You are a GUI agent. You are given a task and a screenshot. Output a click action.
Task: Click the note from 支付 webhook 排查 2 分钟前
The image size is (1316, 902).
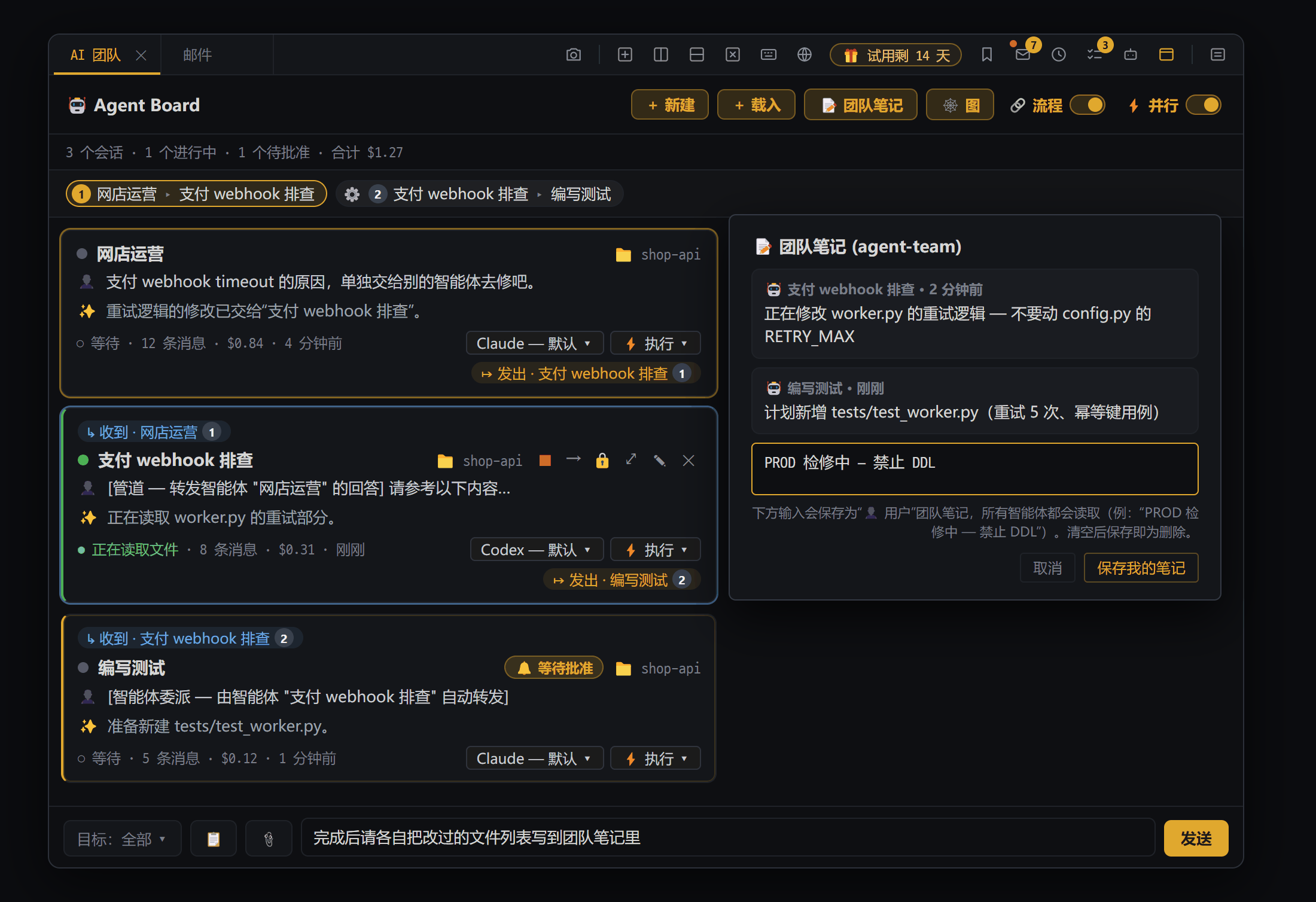(x=974, y=313)
